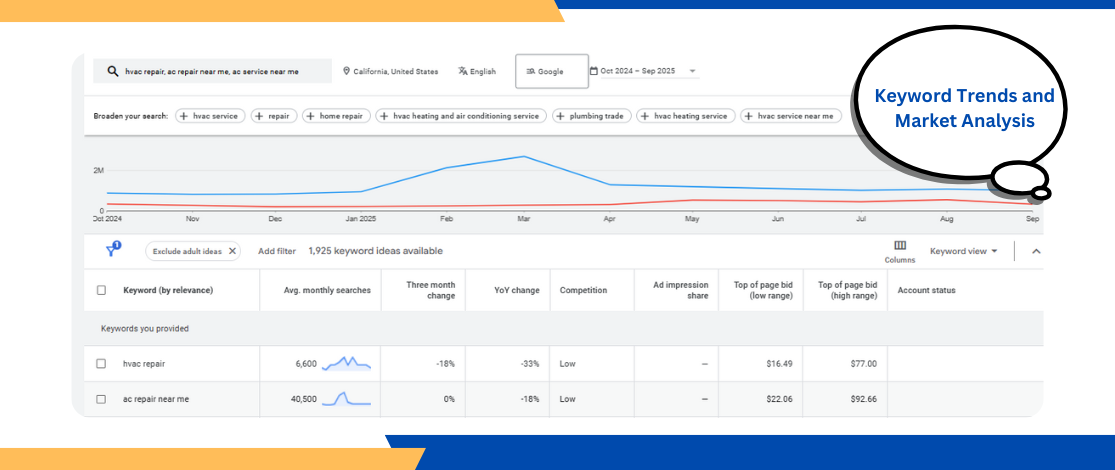
Task: Sort by Avg. monthly searches column
Action: (x=328, y=290)
